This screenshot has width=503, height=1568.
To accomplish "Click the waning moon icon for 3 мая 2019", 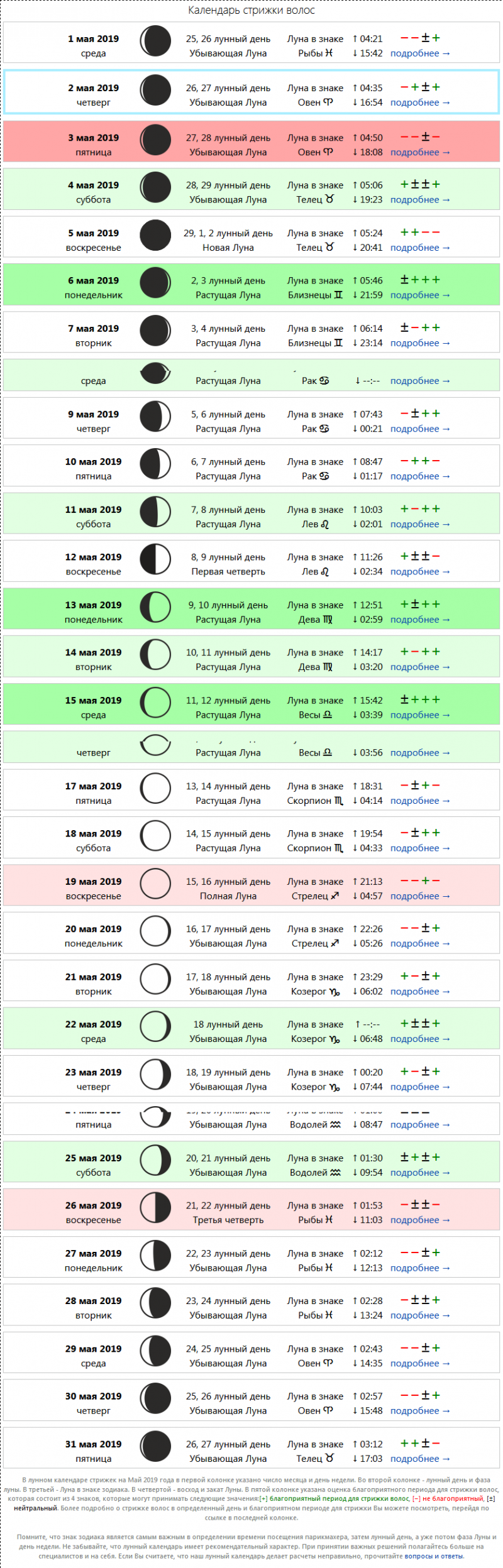I will (155, 140).
